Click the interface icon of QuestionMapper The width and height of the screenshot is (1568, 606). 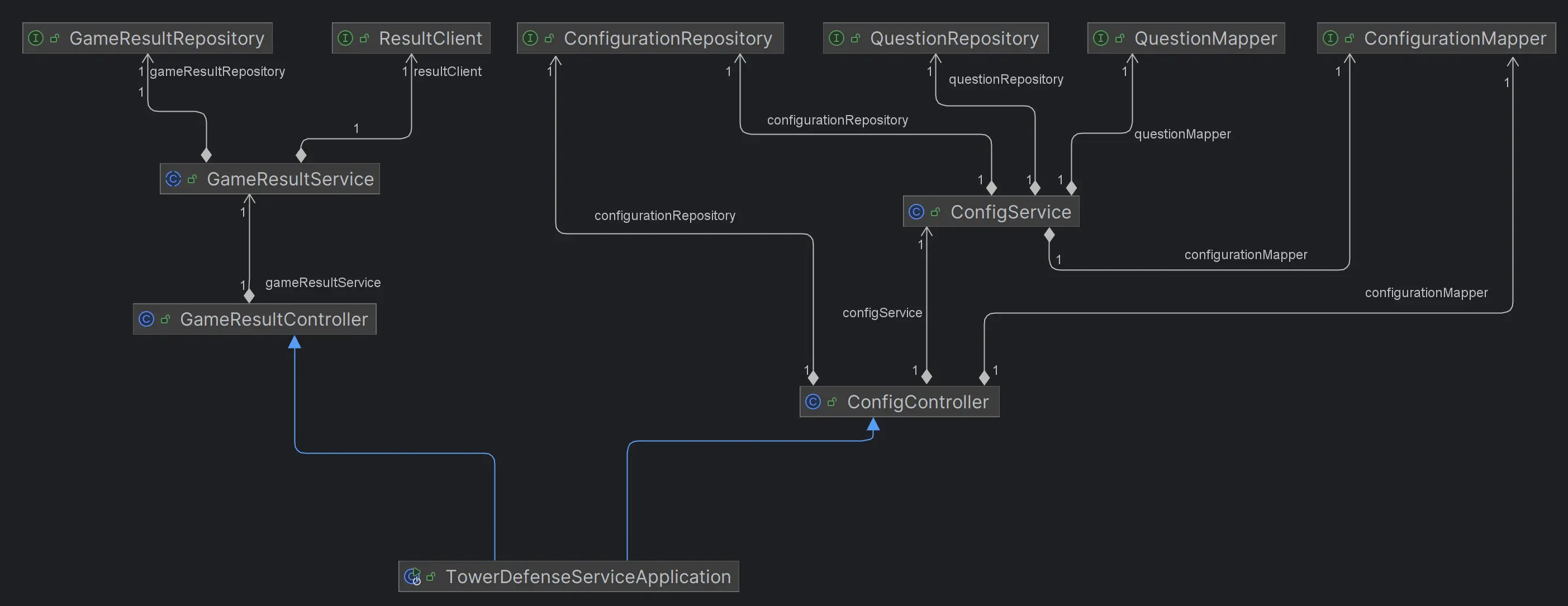(x=1100, y=39)
